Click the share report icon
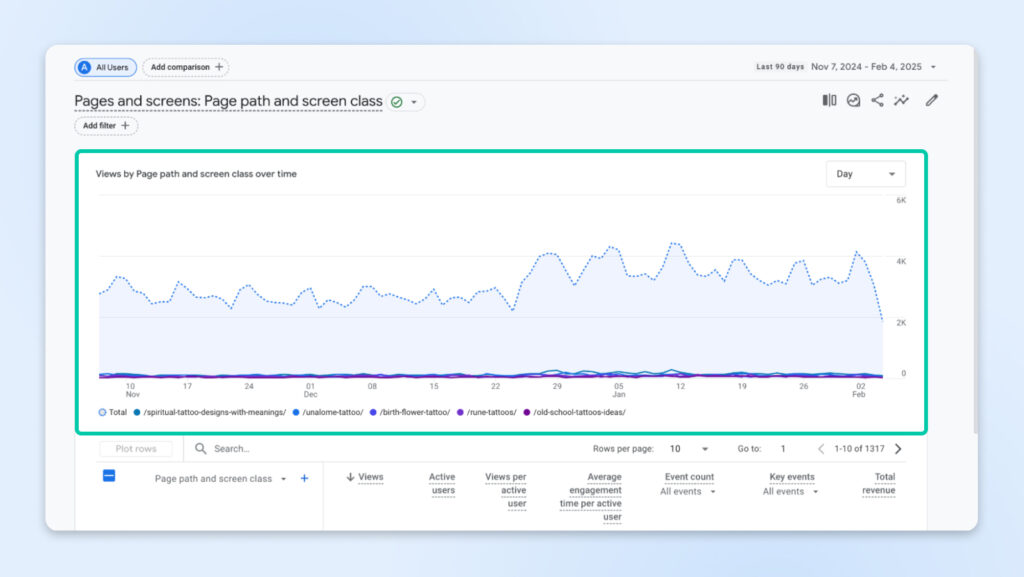1024x577 pixels. pos(877,100)
